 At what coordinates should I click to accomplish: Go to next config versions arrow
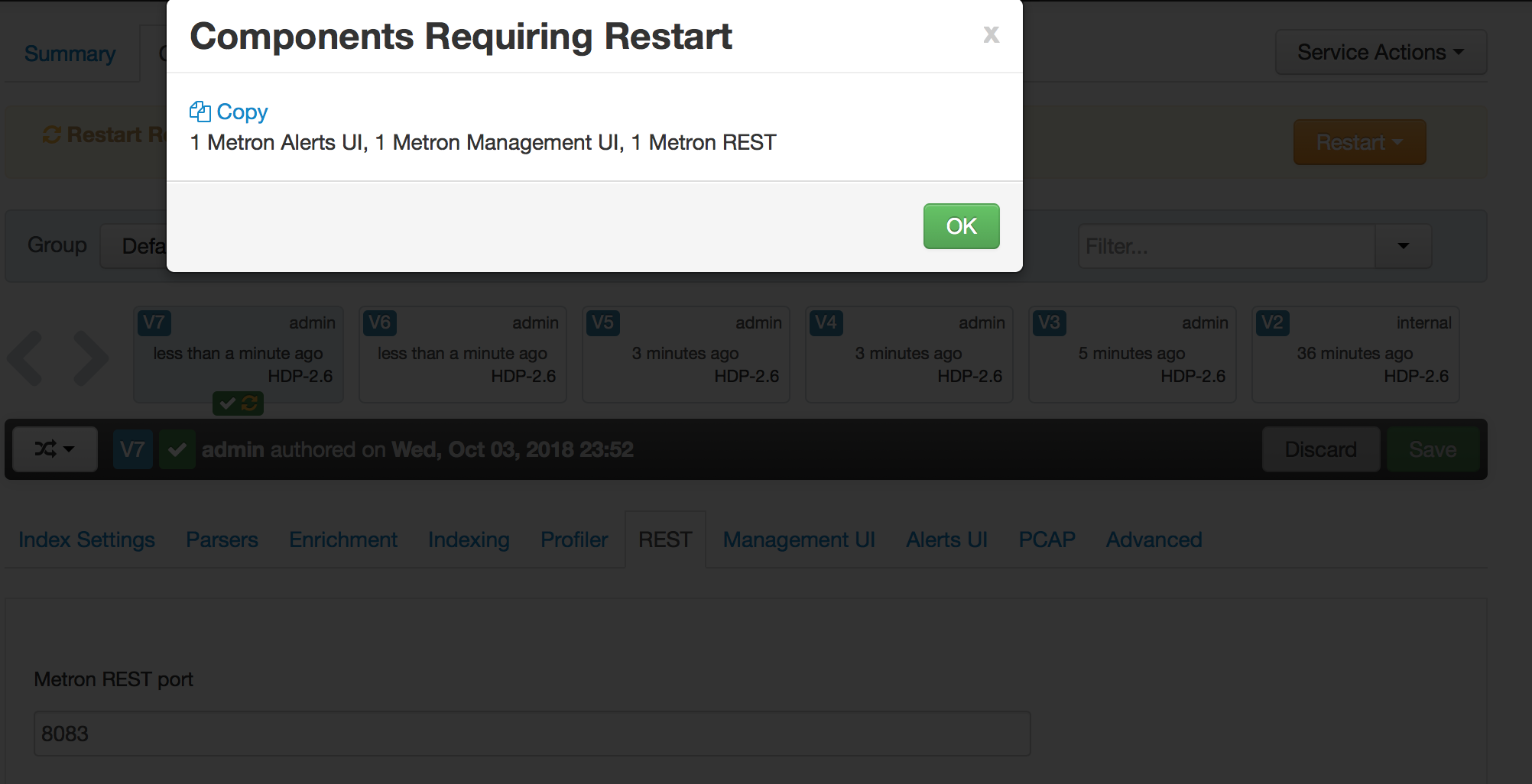[91, 358]
